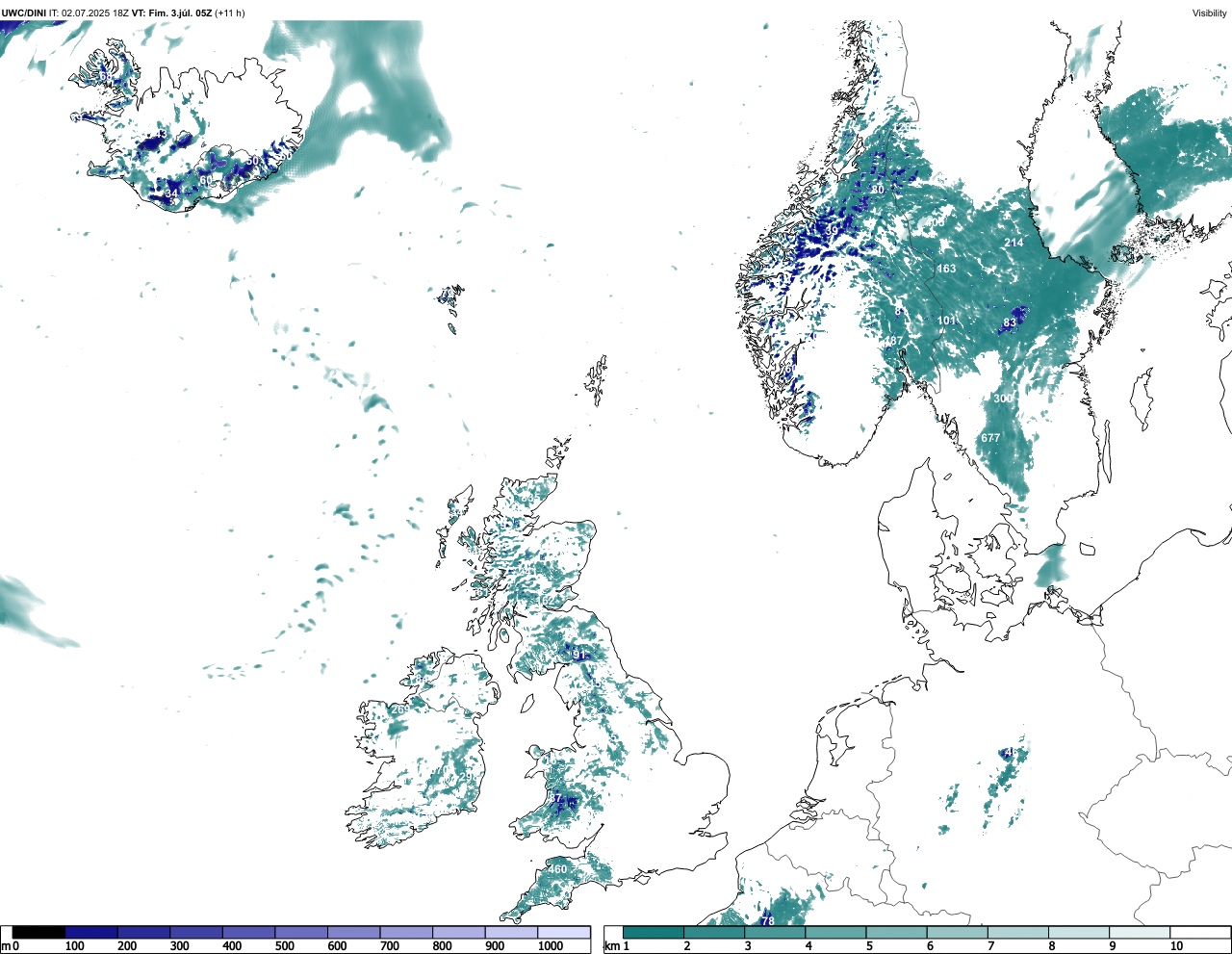Click the '78' value over northern France
This screenshot has width=1232, height=954.
click(767, 921)
